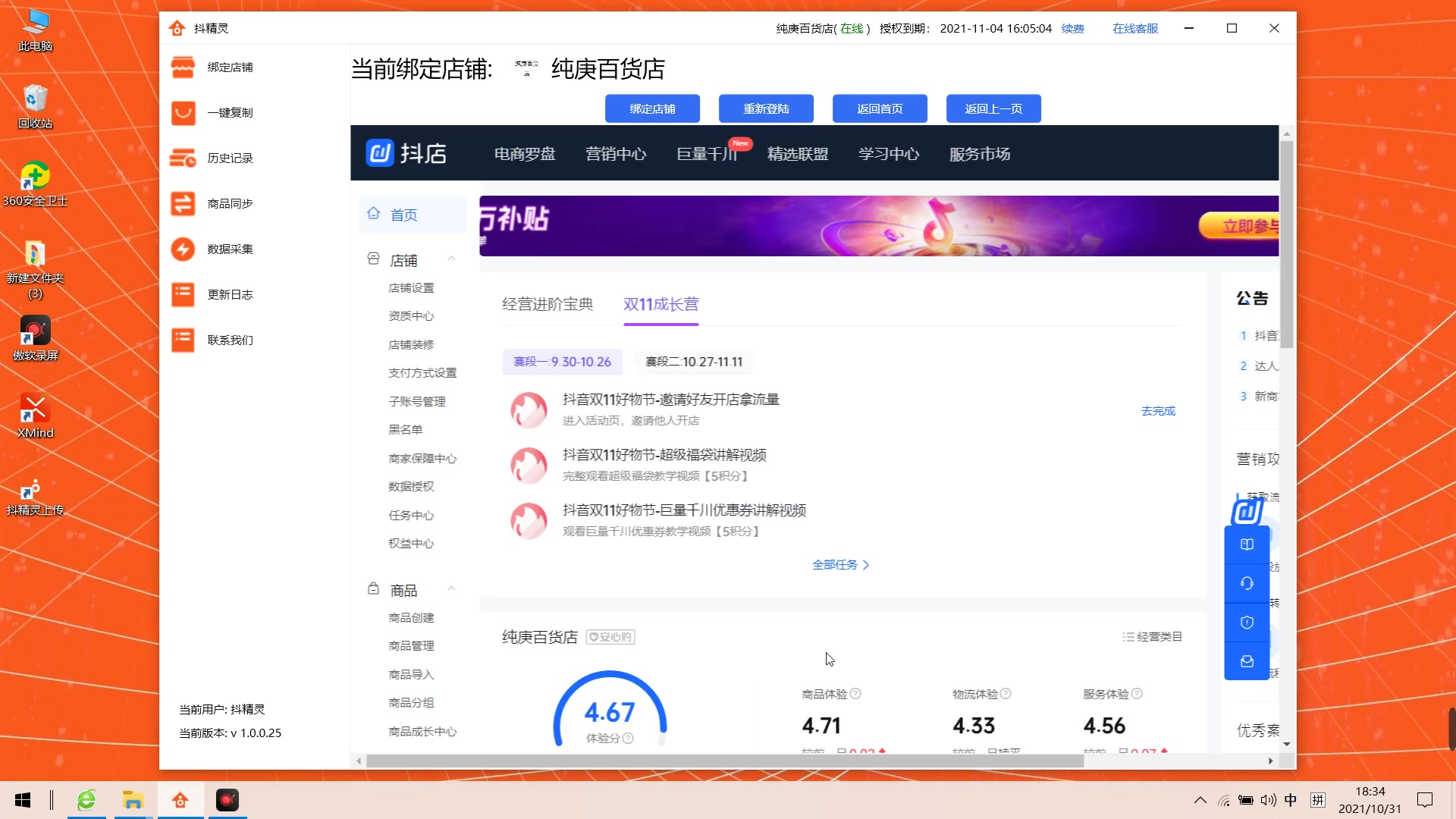Click the 安心购 badge
Viewport: 1456px width, 819px height.
[x=610, y=637]
